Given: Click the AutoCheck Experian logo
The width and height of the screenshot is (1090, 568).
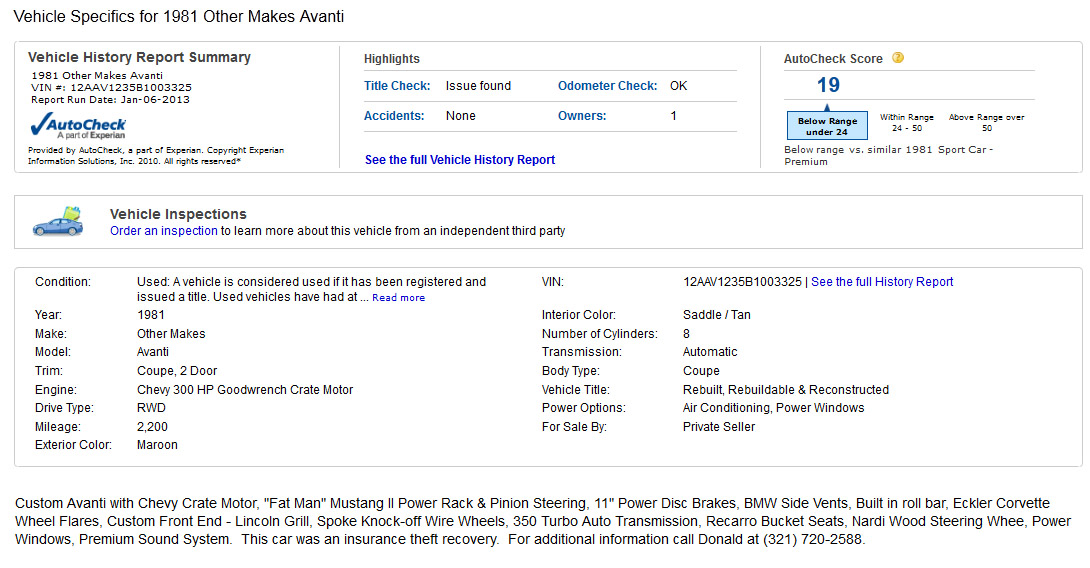Looking at the screenshot, I should (78, 126).
